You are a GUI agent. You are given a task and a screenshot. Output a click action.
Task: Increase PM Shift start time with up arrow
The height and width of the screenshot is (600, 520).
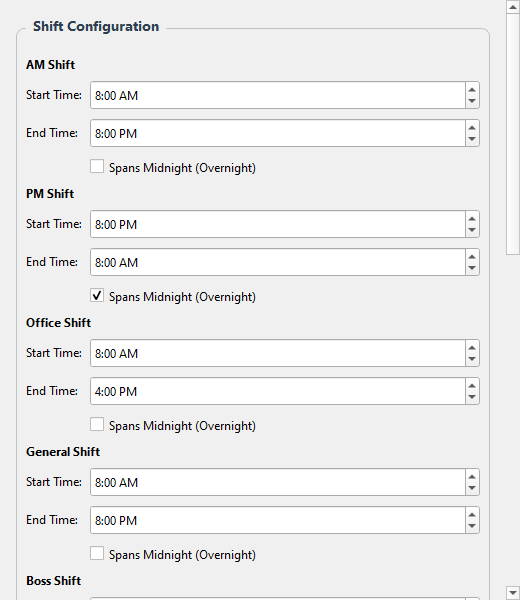472,219
